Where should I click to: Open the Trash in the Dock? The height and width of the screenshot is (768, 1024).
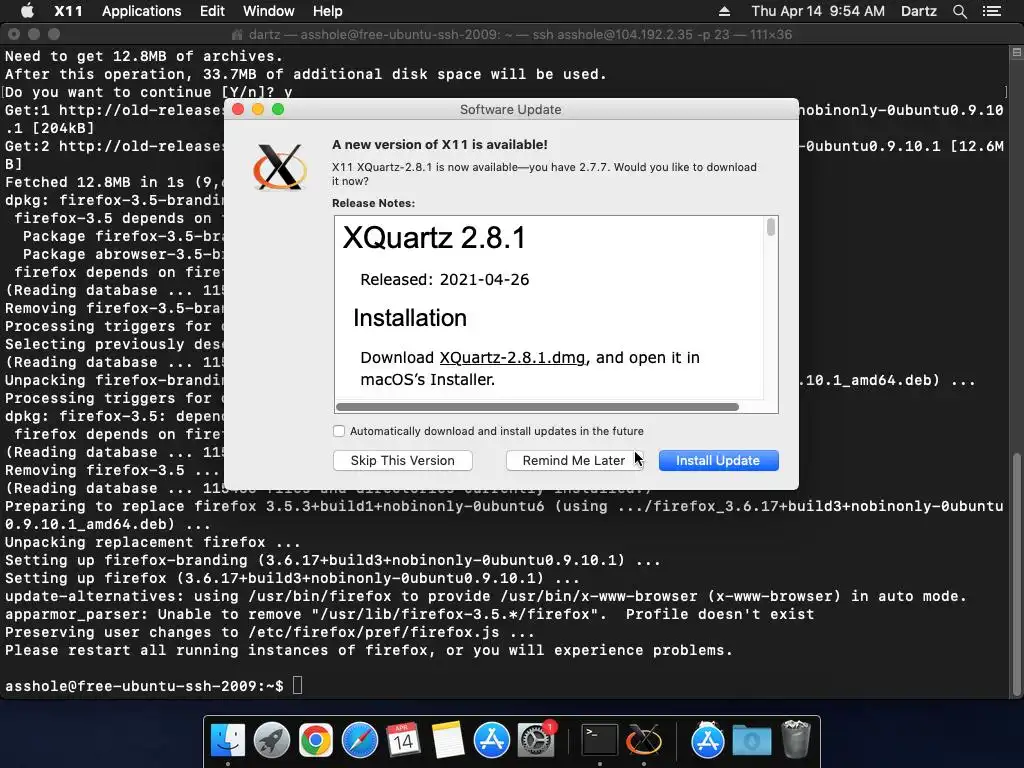[x=795, y=739]
